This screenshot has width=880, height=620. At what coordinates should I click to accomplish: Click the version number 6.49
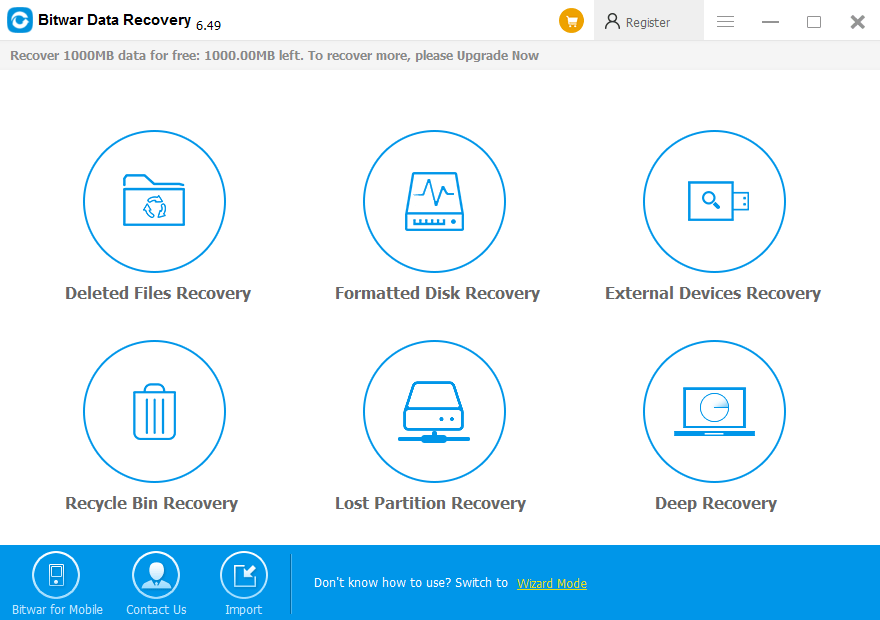208,25
